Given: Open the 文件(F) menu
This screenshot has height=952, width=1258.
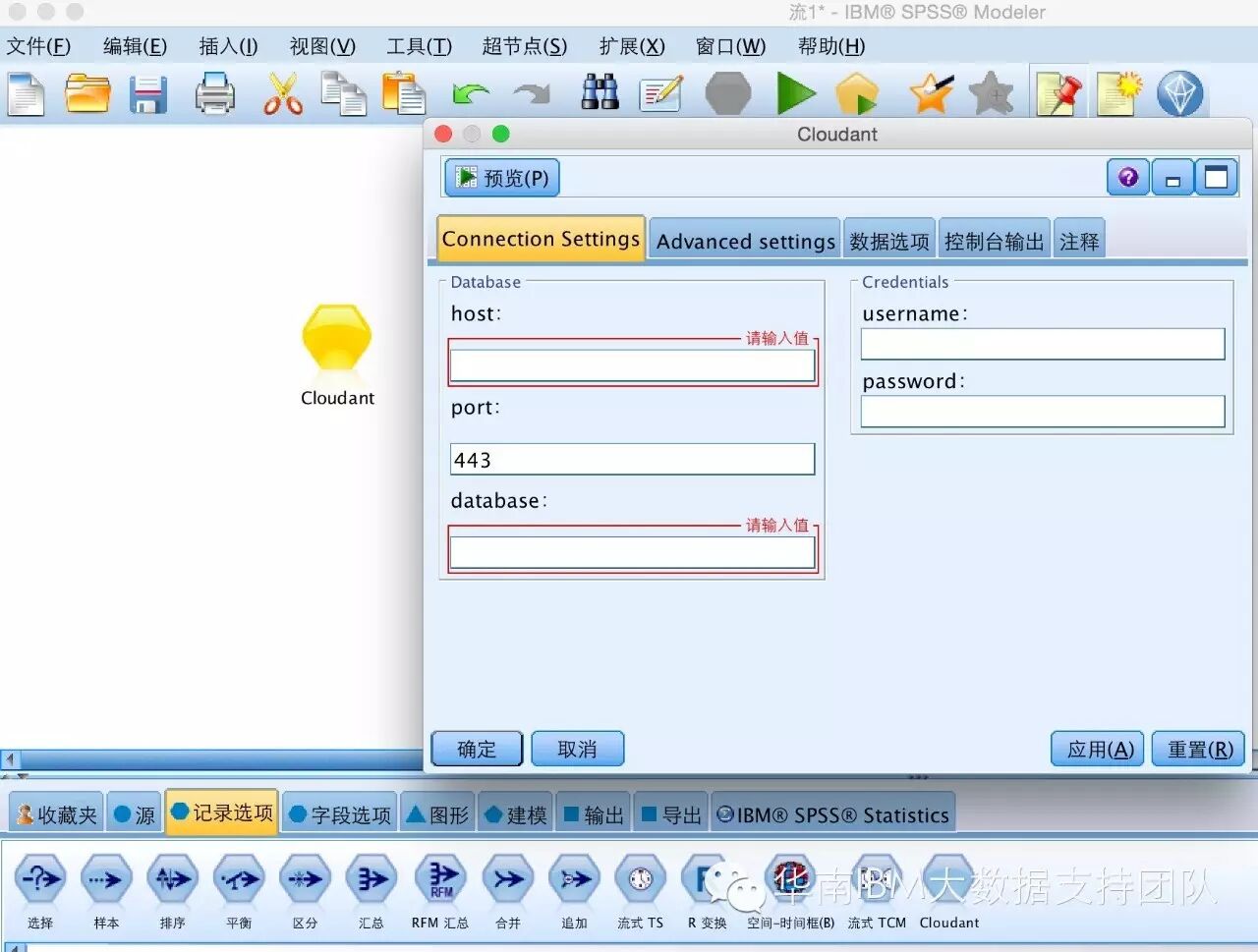Looking at the screenshot, I should click(x=39, y=46).
